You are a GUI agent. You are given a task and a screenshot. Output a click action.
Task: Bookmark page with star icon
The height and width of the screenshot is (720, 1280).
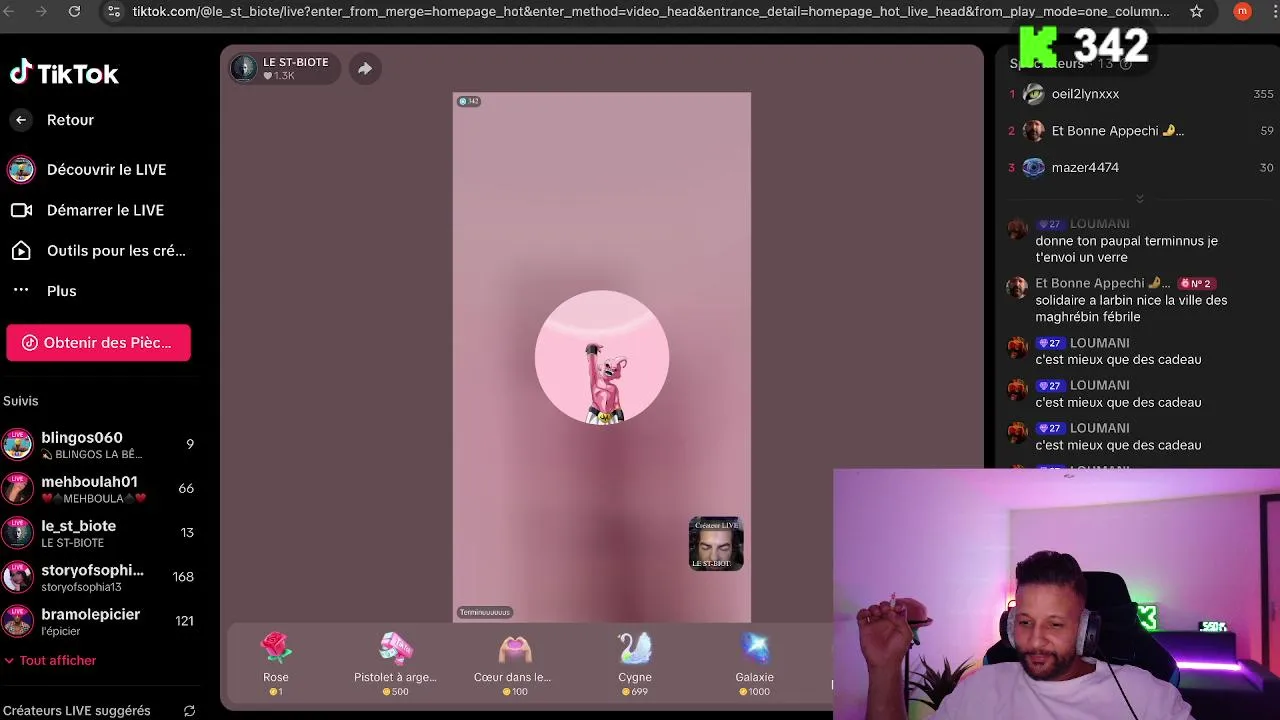click(1196, 11)
